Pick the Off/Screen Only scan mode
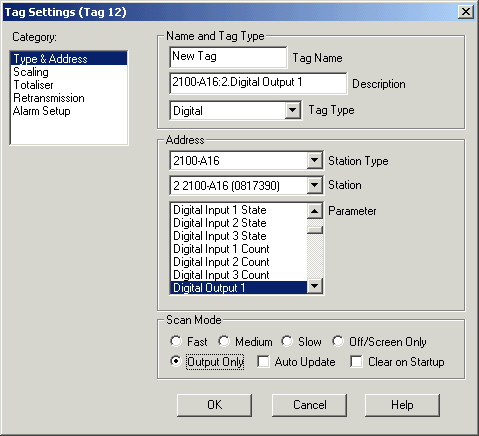 [x=337, y=341]
